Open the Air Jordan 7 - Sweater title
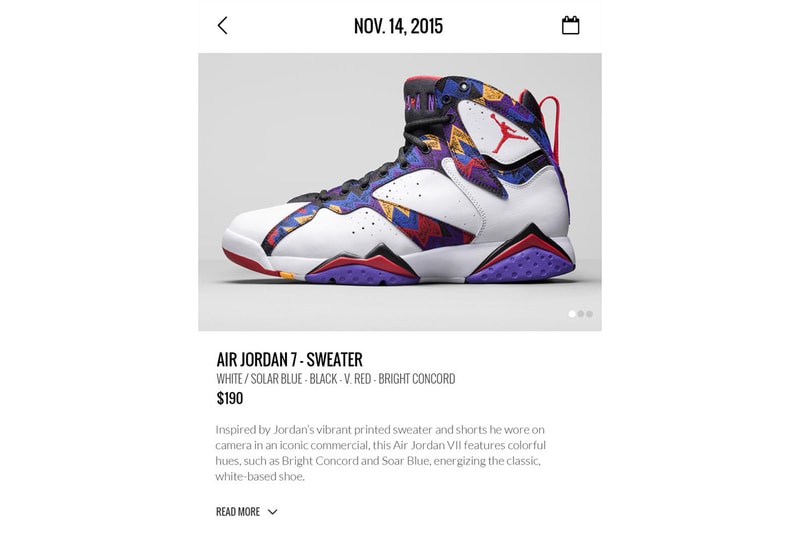This screenshot has height=533, width=800. pos(289,360)
